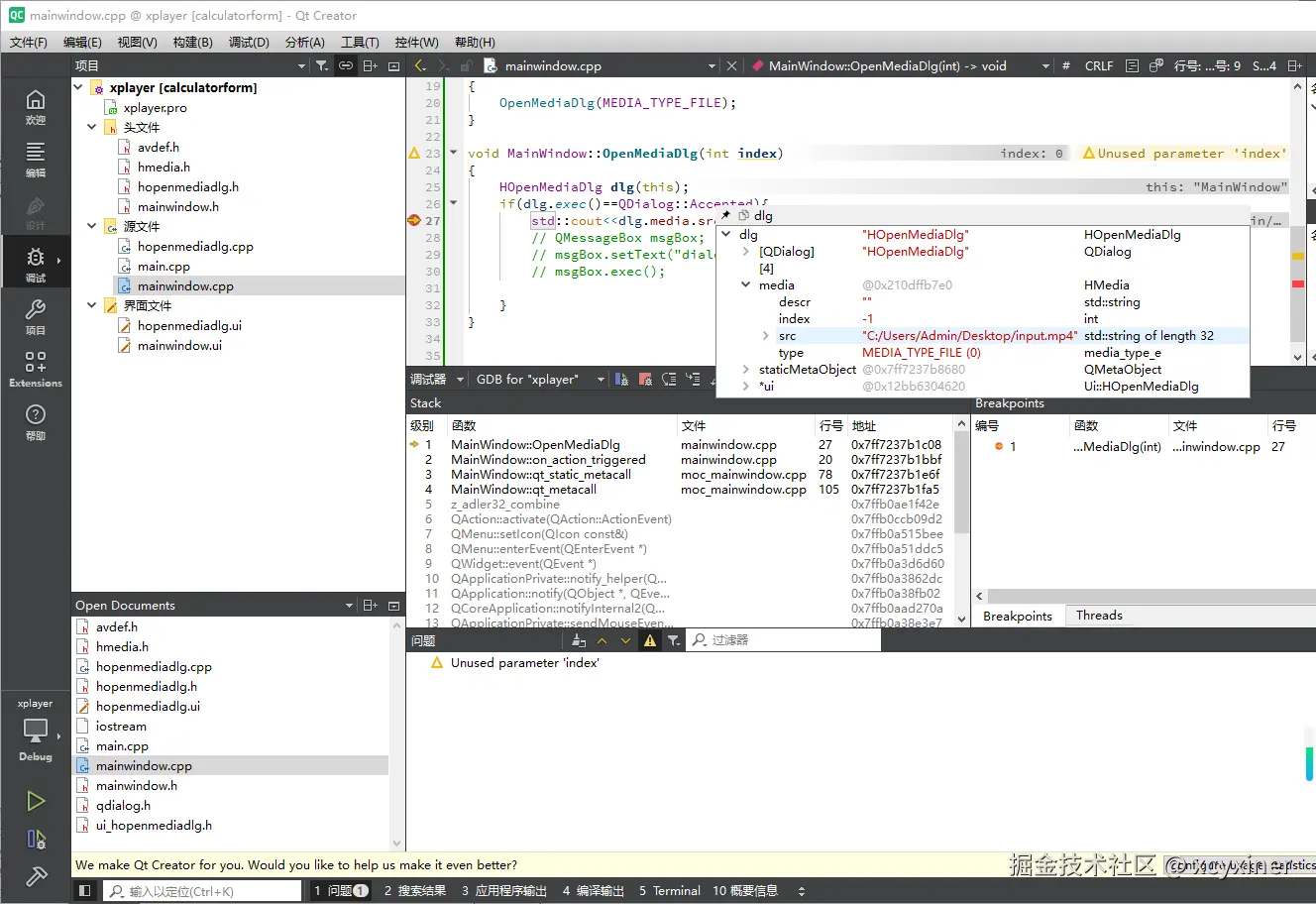1316x904 pixels.
Task: Expand the src node in debugger tooltip
Action: (765, 336)
